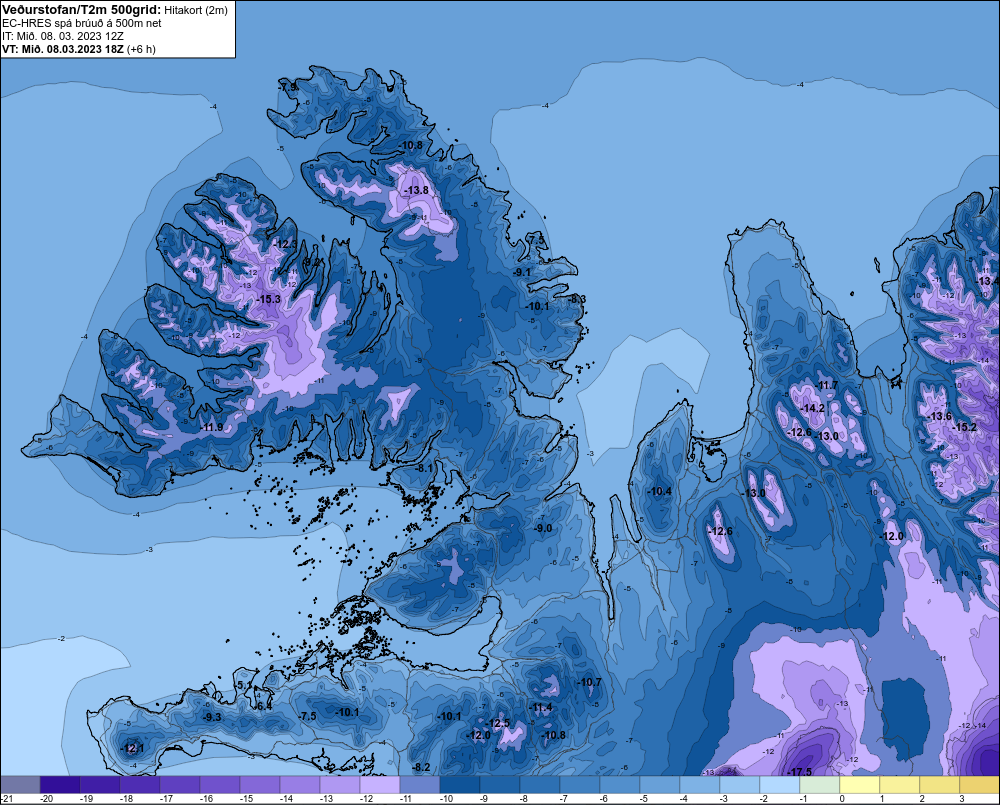The image size is (1000, 805).
Task: Select the -5.1 temperature label
Action: tap(244, 685)
